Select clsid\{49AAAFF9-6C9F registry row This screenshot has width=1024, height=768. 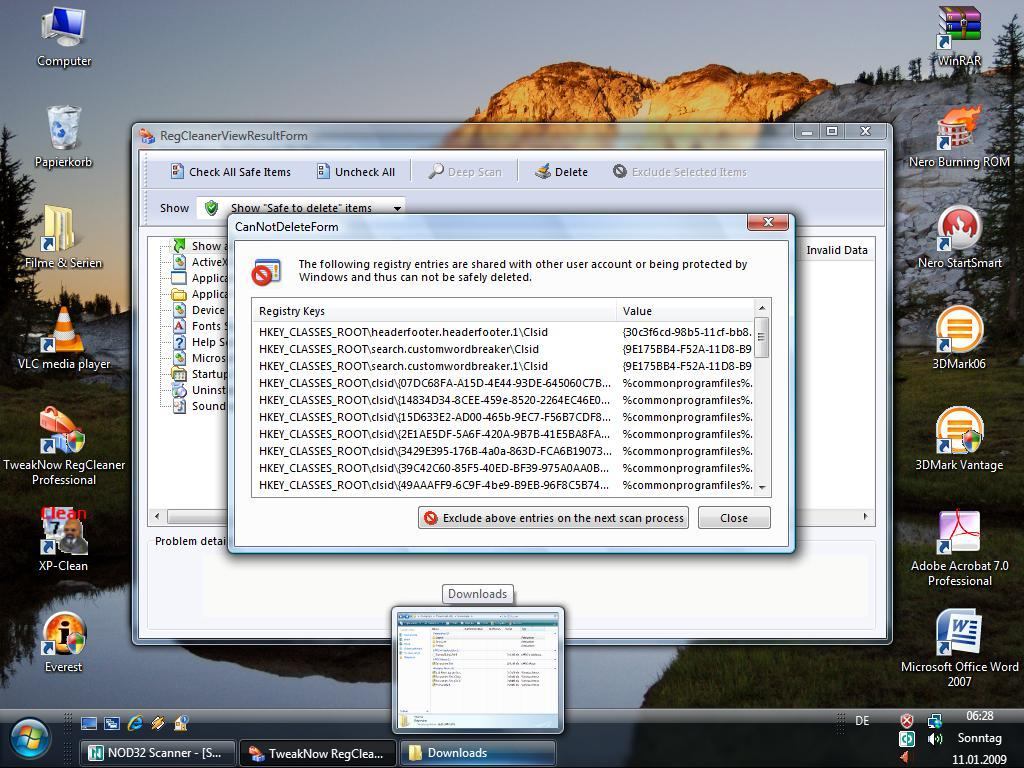tap(502, 485)
